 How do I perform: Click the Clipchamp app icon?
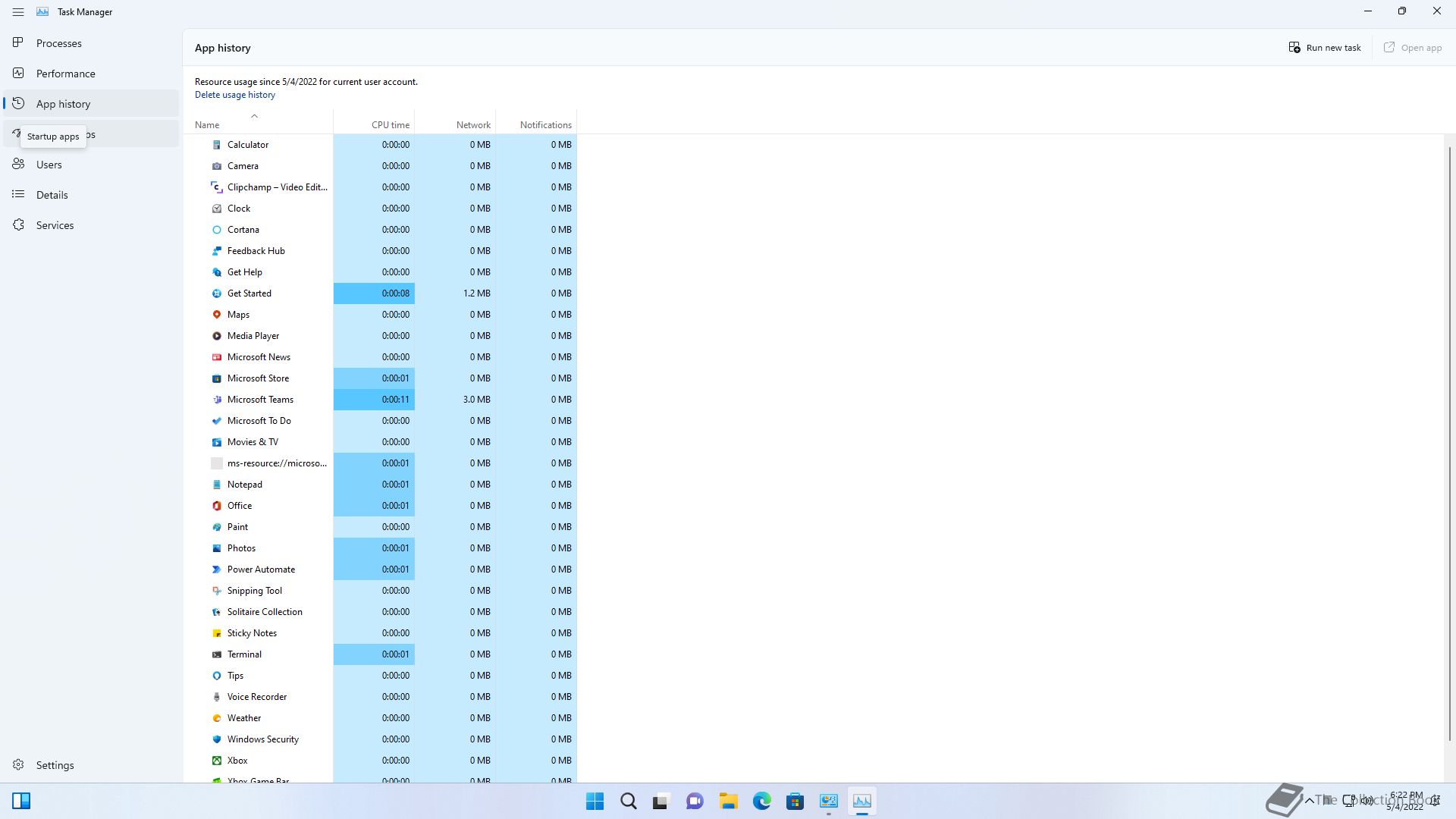[x=217, y=187]
